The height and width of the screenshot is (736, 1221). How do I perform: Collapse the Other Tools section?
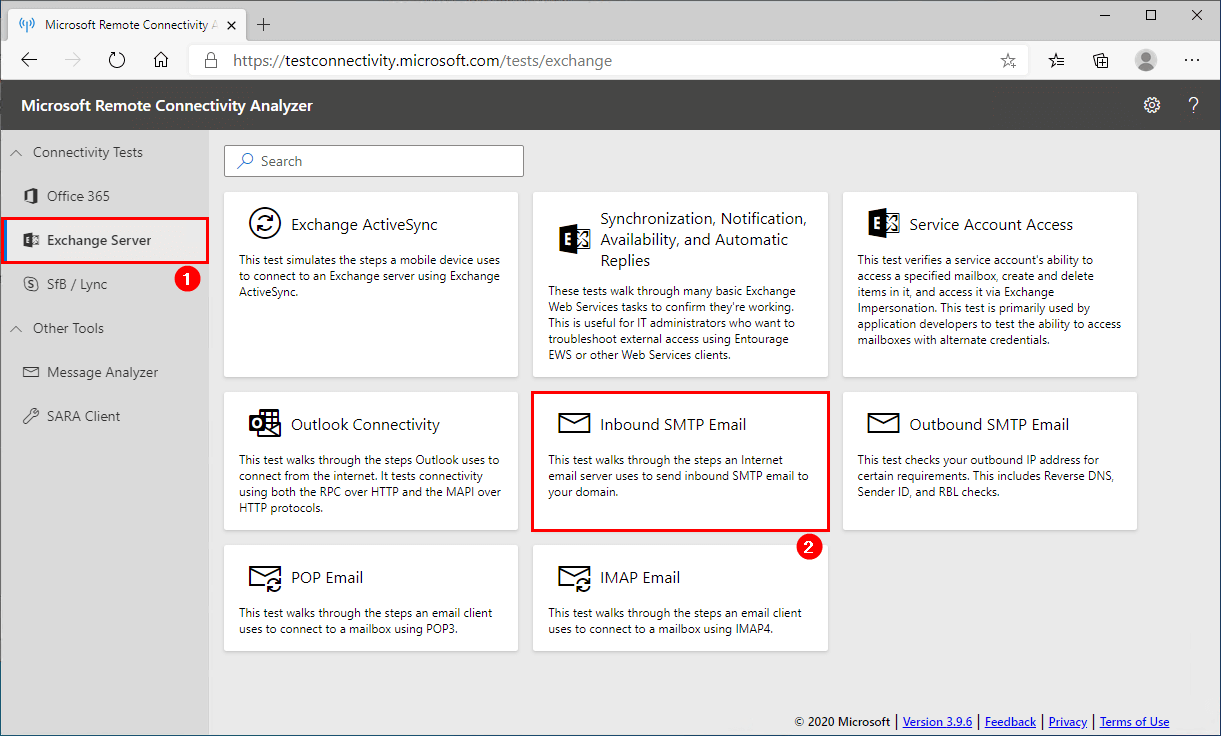click(15, 328)
